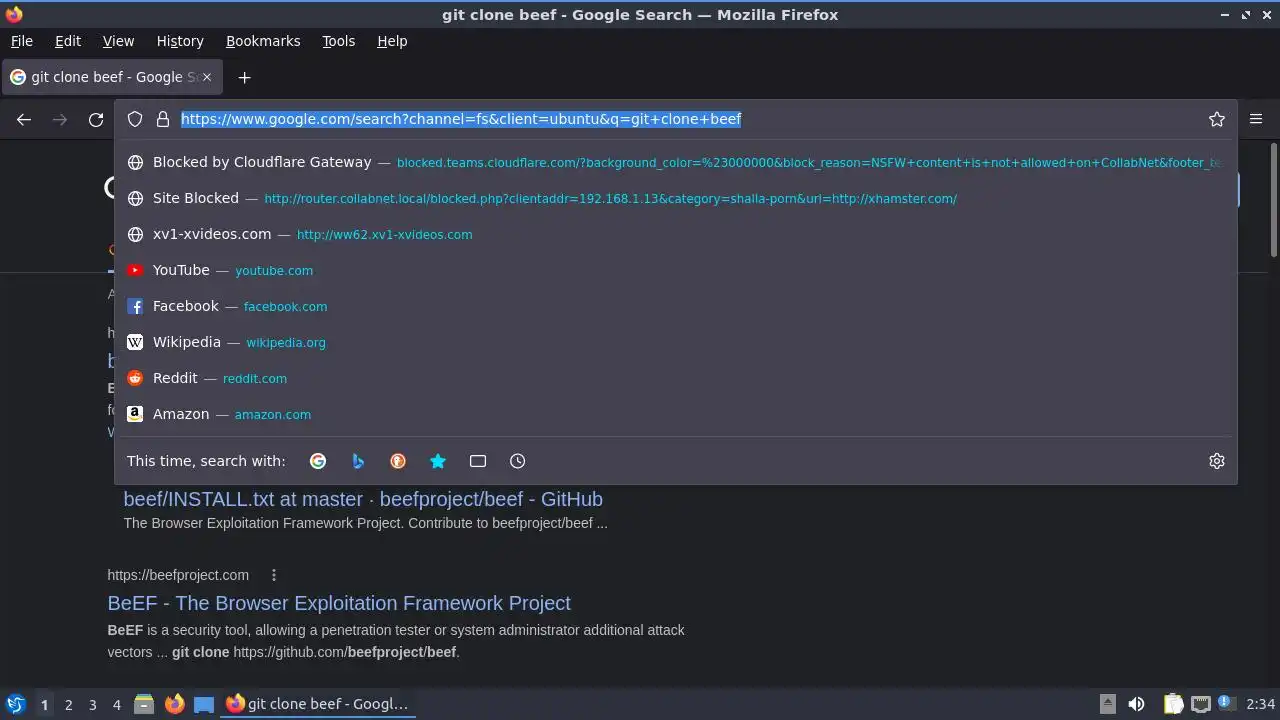The width and height of the screenshot is (1280, 720).
Task: Choose the Amazon suggestion
Action: [675, 414]
